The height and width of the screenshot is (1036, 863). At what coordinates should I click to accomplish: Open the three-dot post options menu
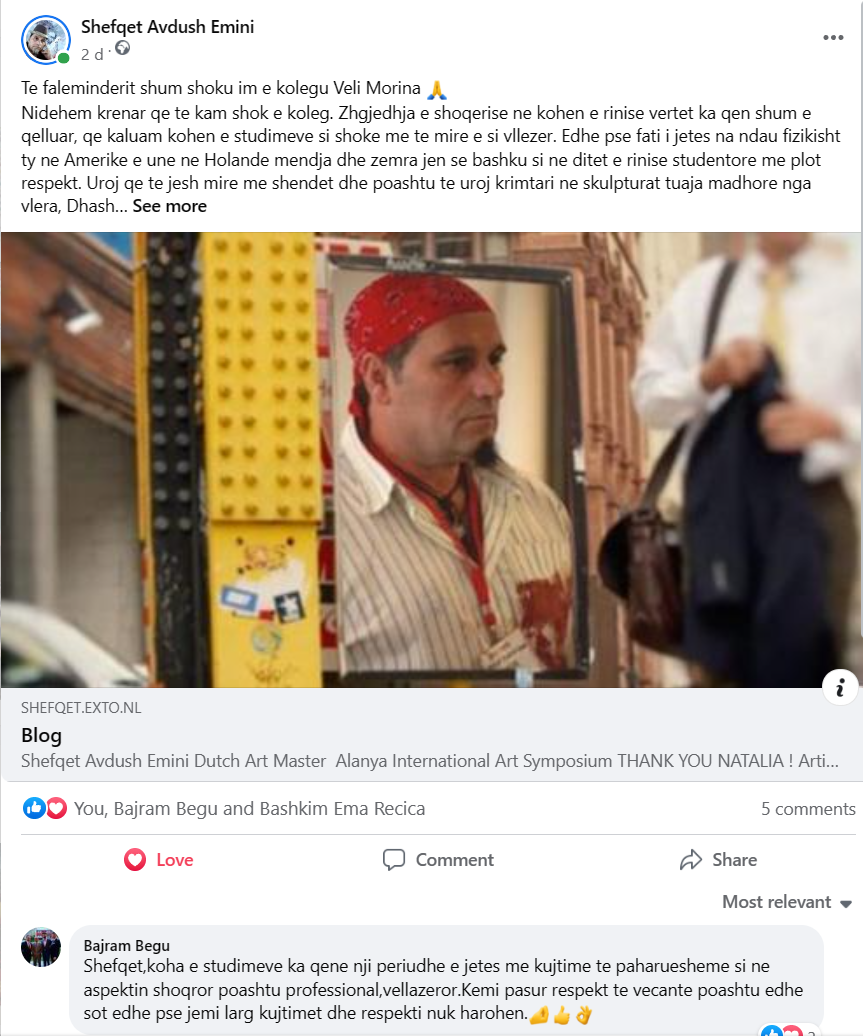[833, 38]
